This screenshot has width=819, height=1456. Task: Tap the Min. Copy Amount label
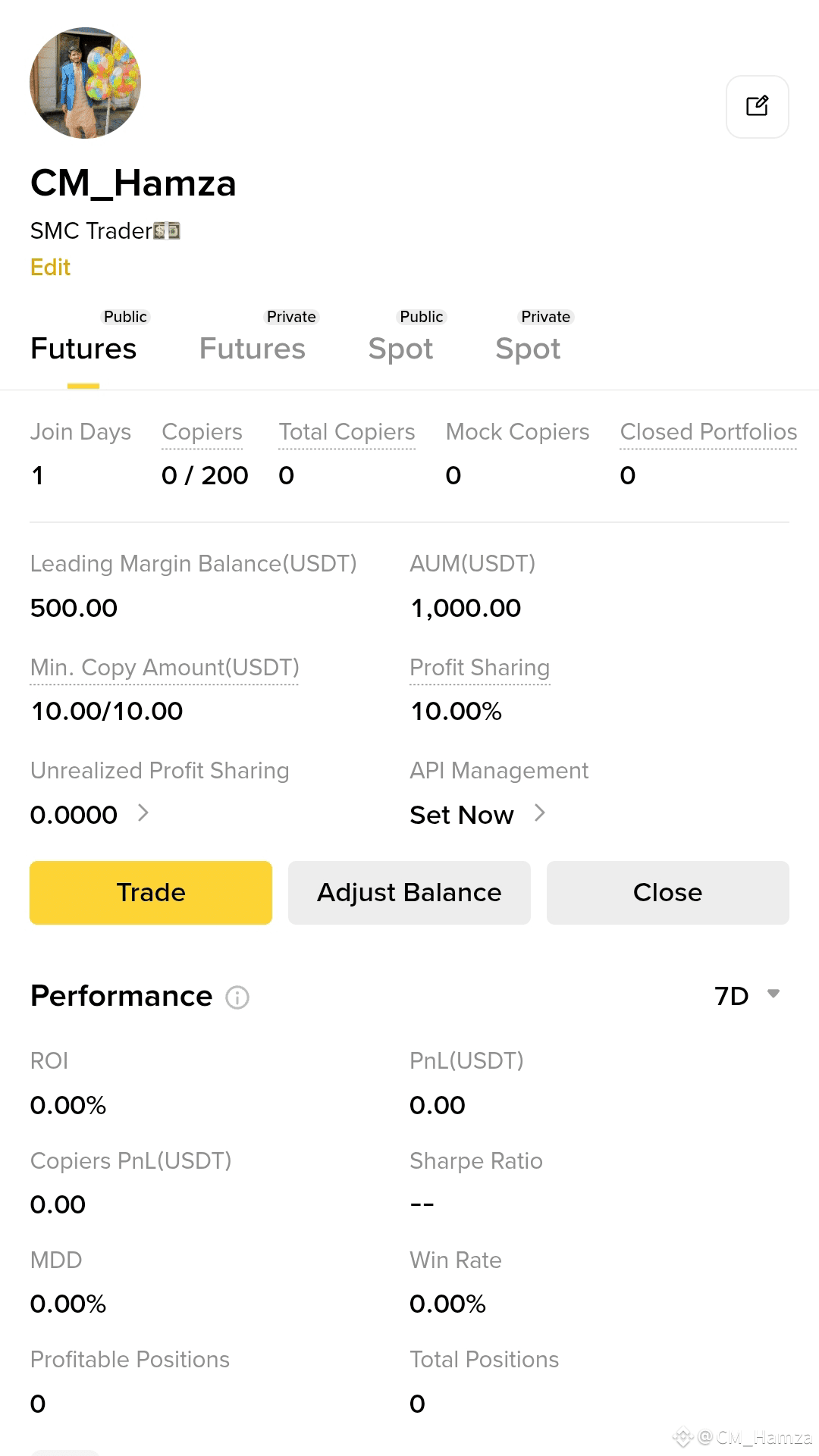[165, 668]
